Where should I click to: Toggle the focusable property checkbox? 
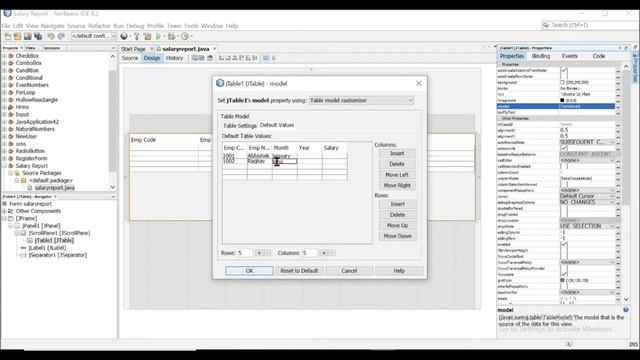[564, 274]
